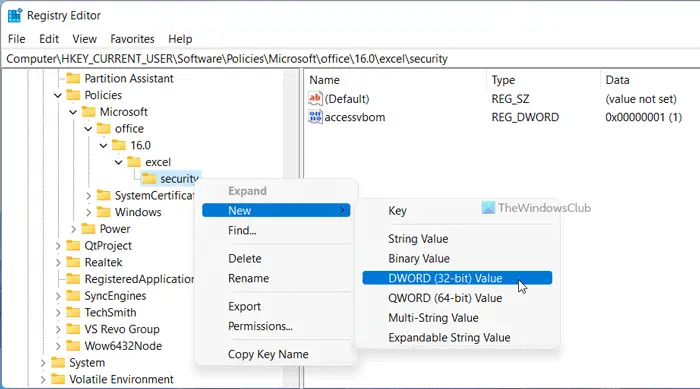Select Rename in the context menu
The width and height of the screenshot is (700, 389).
click(276, 278)
